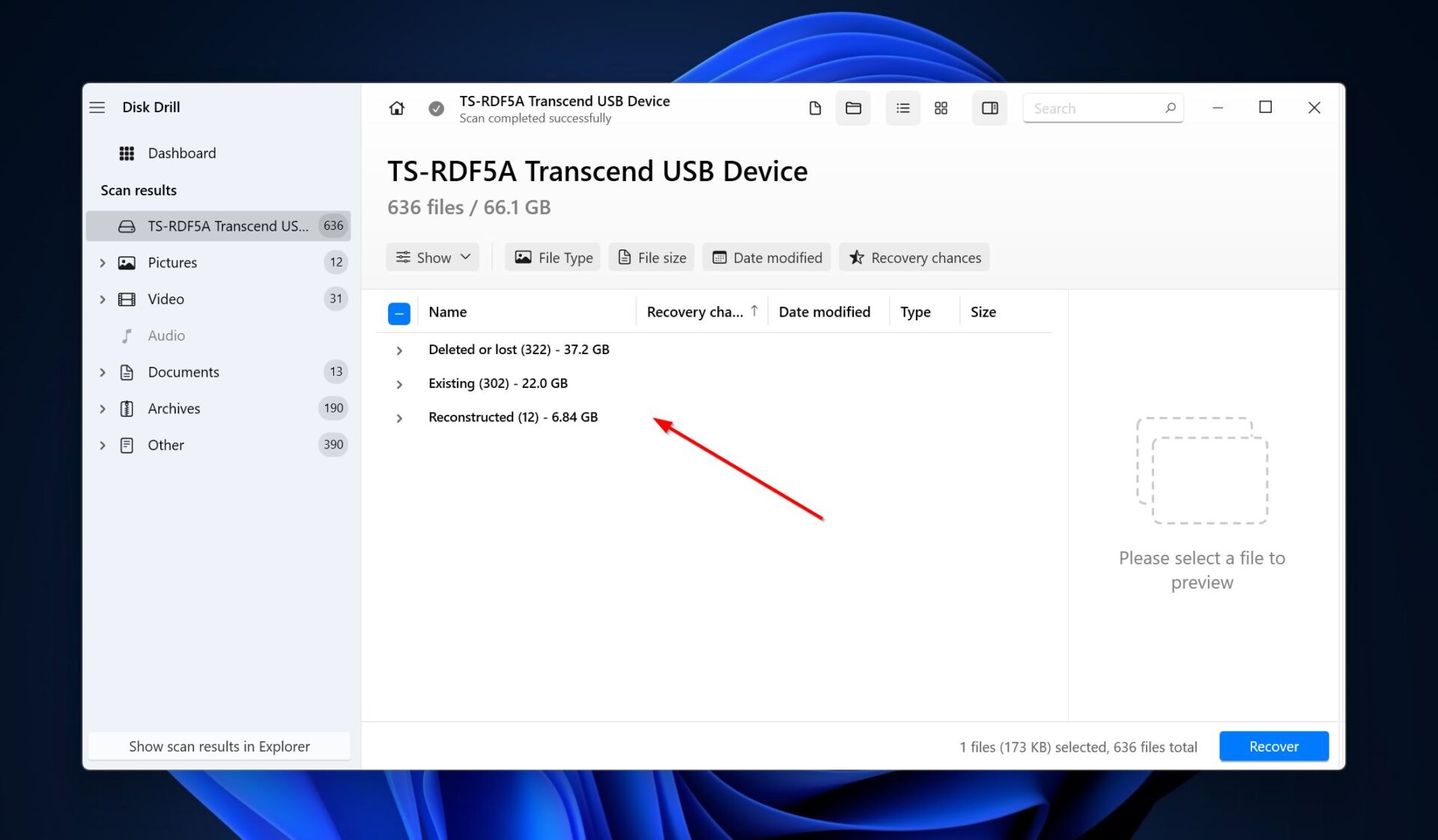
Task: Sort by the Recovery chances column header
Action: point(695,312)
